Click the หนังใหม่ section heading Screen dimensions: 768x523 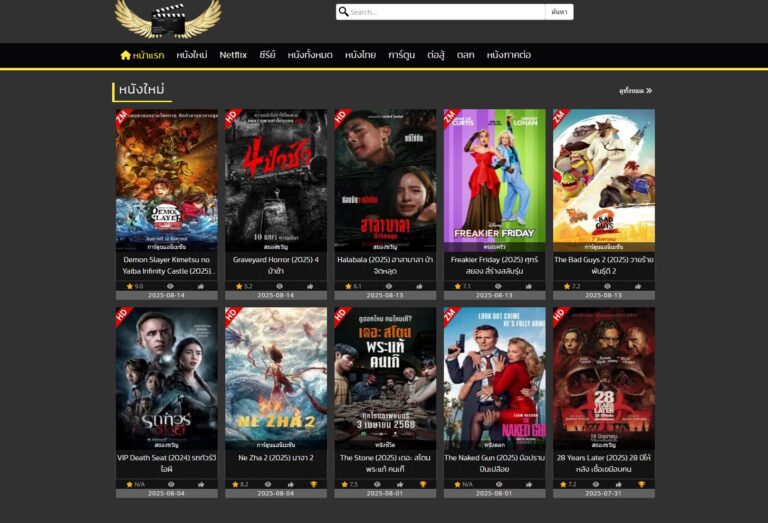142,90
